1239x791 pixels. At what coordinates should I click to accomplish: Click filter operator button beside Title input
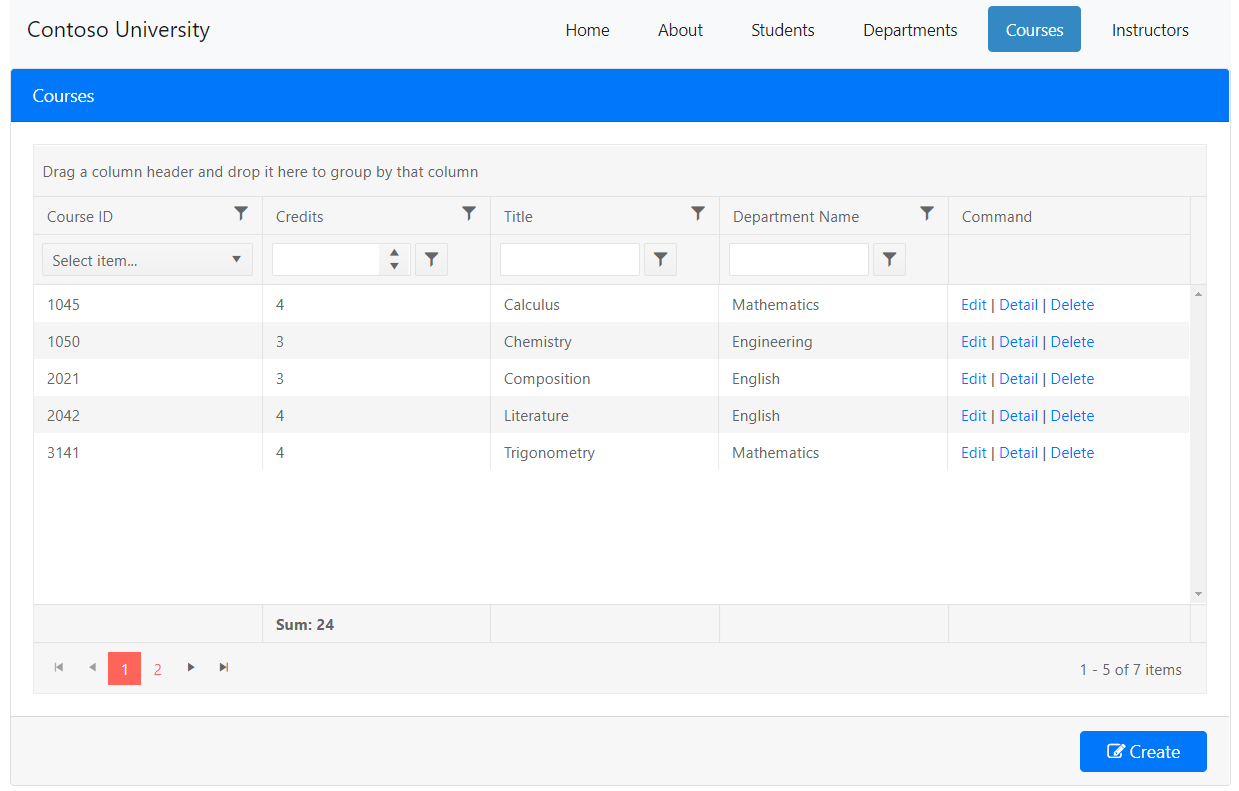(x=660, y=260)
